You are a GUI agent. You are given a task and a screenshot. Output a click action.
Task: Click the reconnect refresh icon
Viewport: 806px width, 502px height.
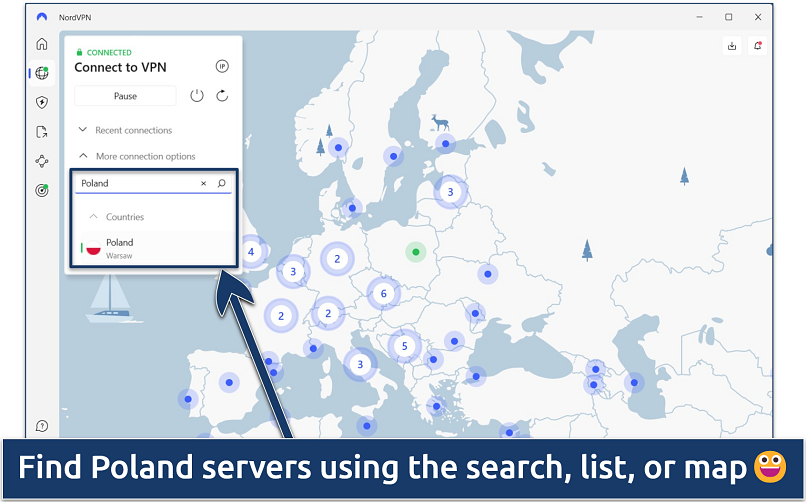222,96
